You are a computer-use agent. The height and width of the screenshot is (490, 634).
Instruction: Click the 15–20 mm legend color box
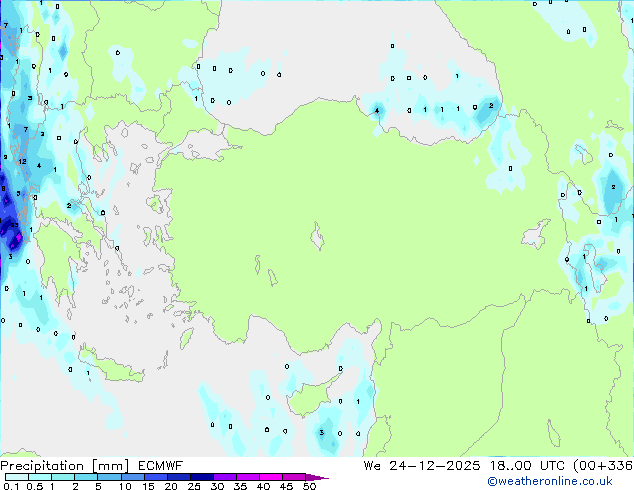point(155,477)
